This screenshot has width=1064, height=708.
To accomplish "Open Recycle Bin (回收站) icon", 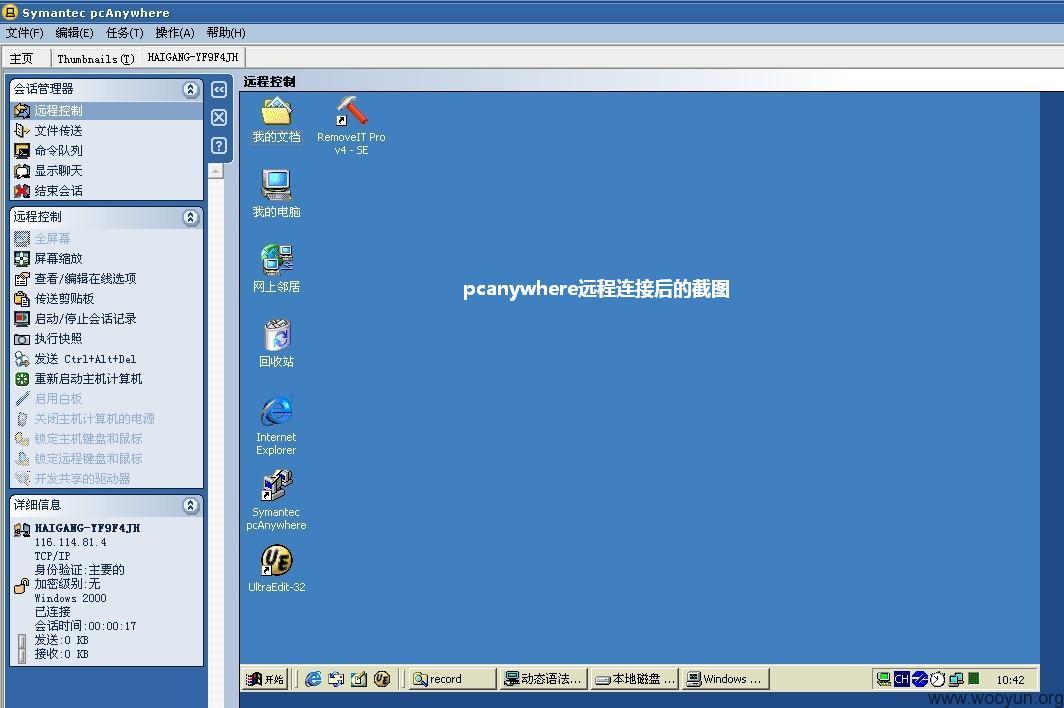I will tap(276, 343).
